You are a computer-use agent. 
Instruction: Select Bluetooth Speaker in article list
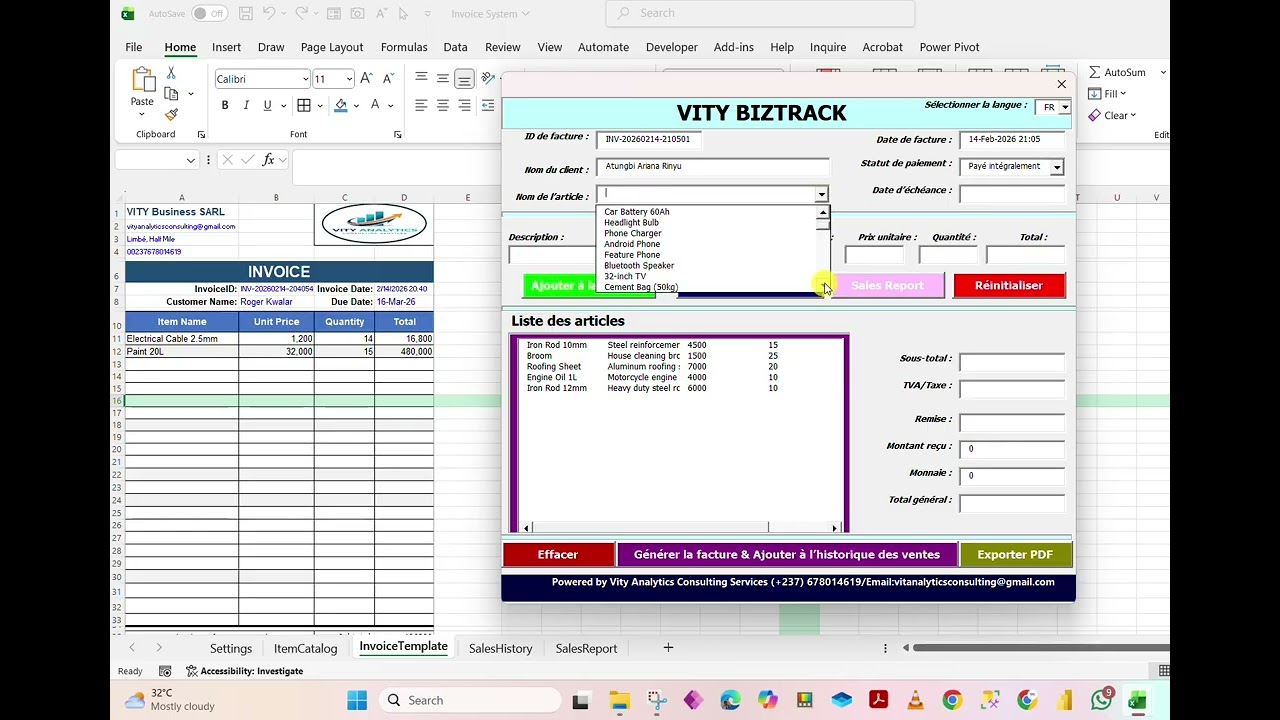639,266
